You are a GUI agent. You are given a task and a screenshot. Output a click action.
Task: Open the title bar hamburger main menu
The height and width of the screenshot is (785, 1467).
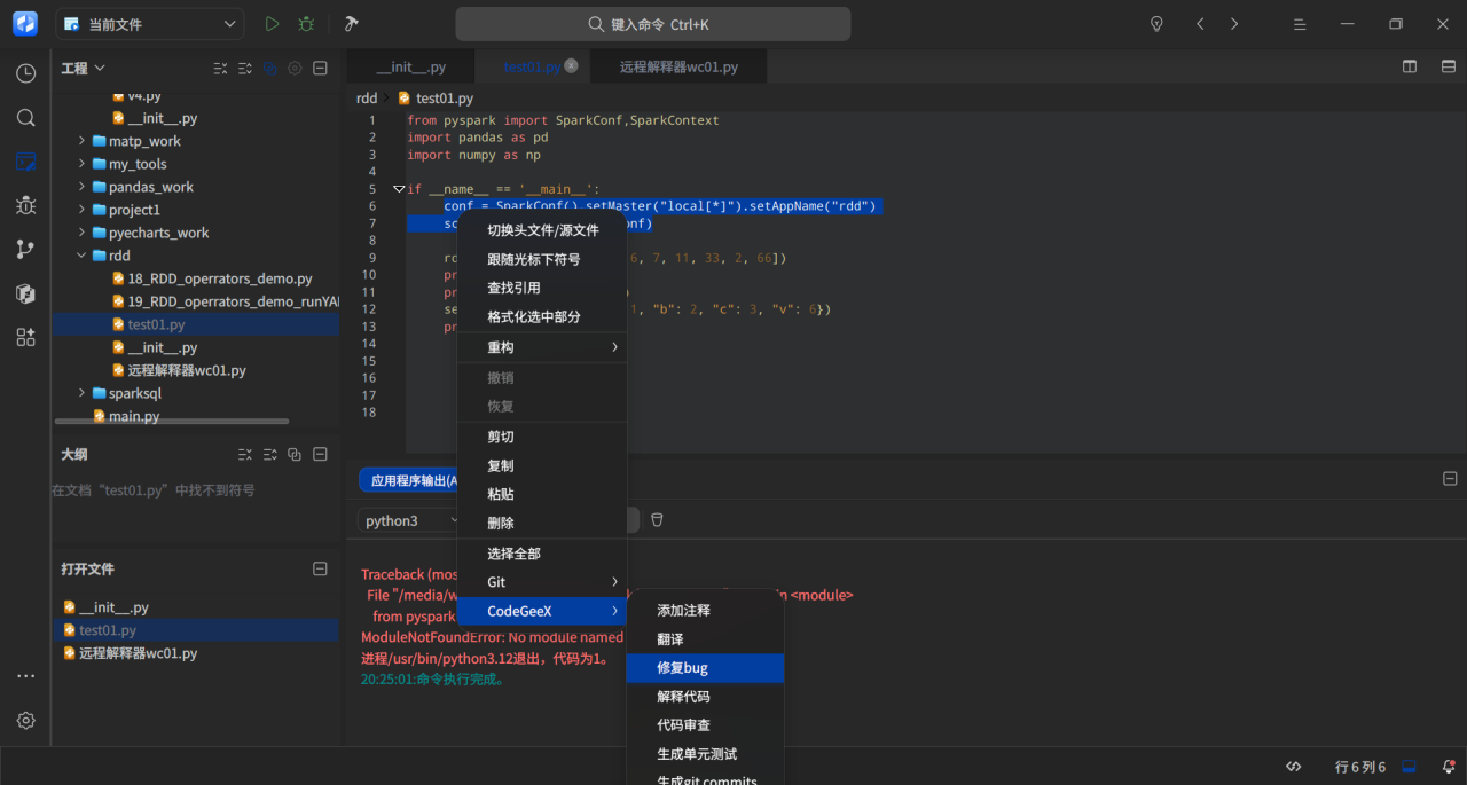1300,24
